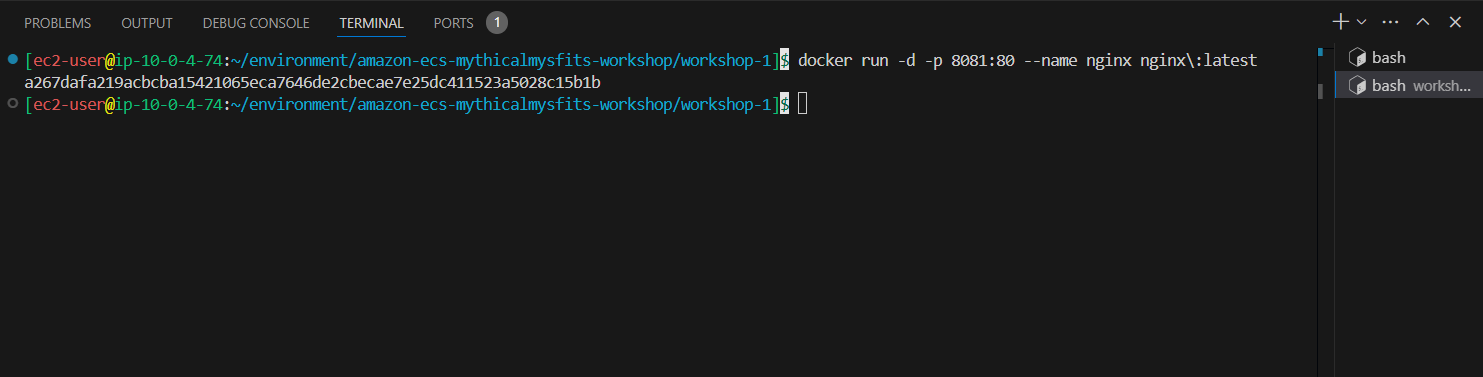1483x377 pixels.
Task: Open the terminal more actions ellipsis
Action: point(1390,22)
